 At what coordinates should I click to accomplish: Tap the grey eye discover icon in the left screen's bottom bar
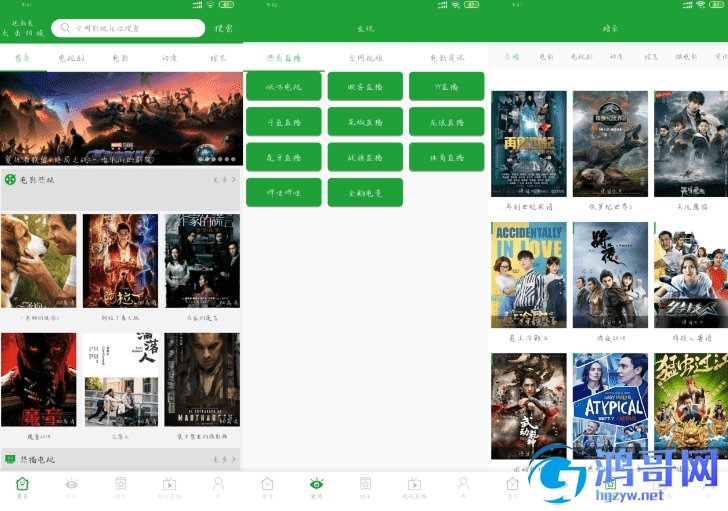(72, 484)
